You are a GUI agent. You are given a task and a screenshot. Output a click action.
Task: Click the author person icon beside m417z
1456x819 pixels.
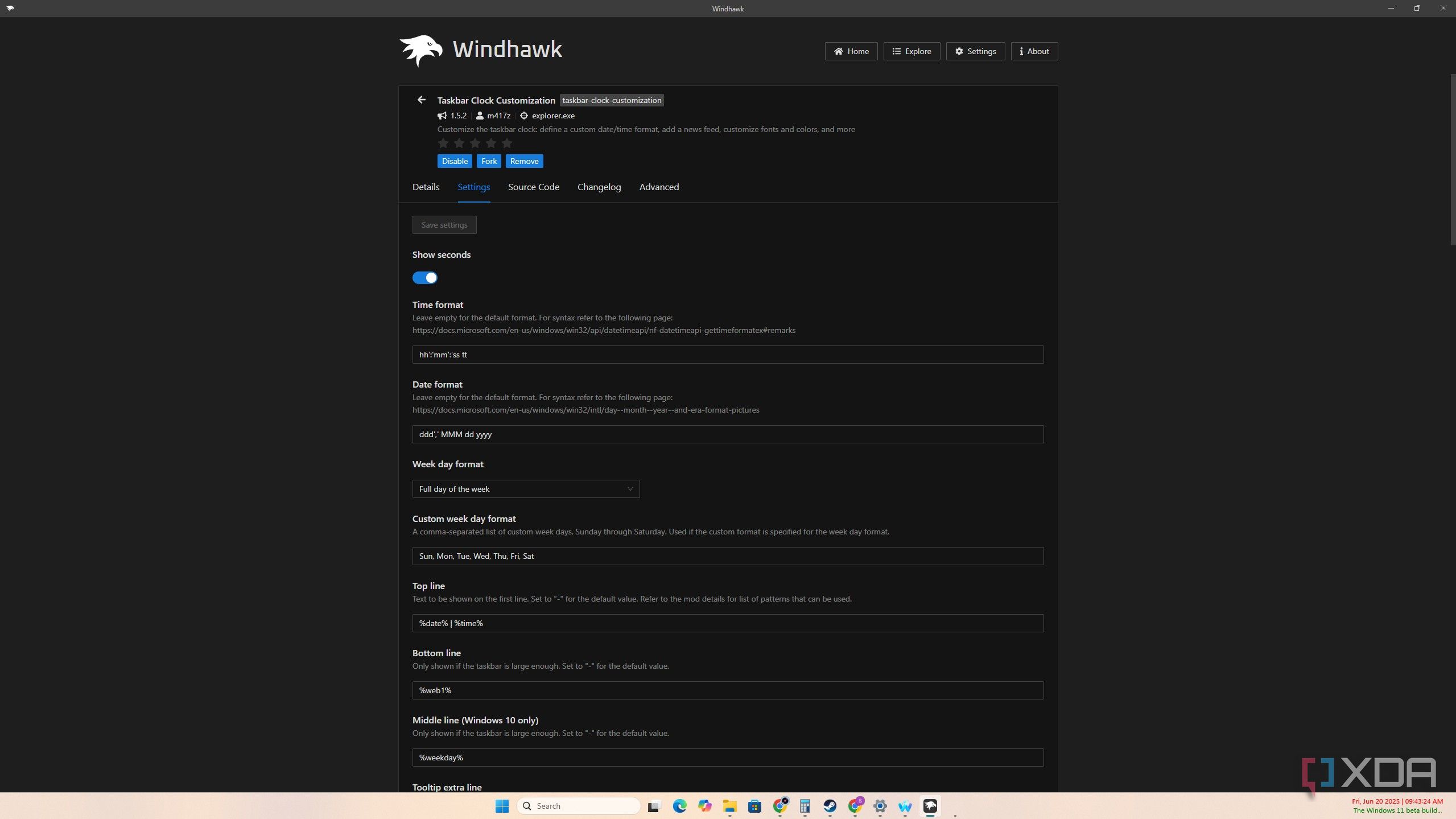click(x=480, y=116)
